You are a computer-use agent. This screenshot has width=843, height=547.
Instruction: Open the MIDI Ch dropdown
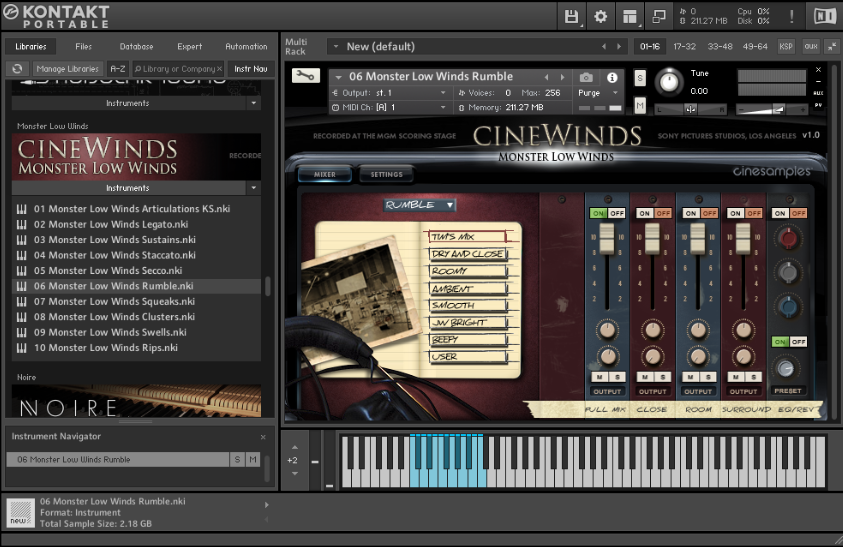click(x=390, y=108)
